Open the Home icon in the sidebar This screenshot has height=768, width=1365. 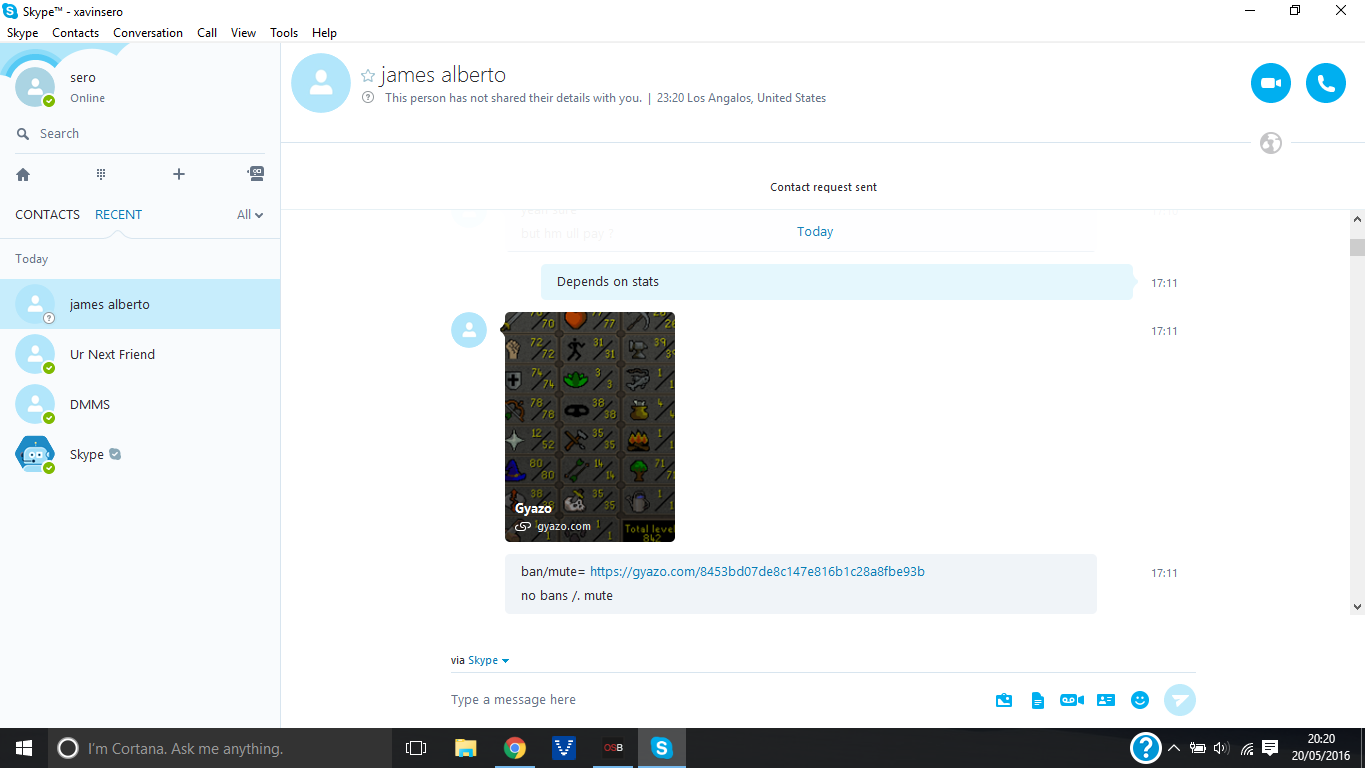coord(23,174)
